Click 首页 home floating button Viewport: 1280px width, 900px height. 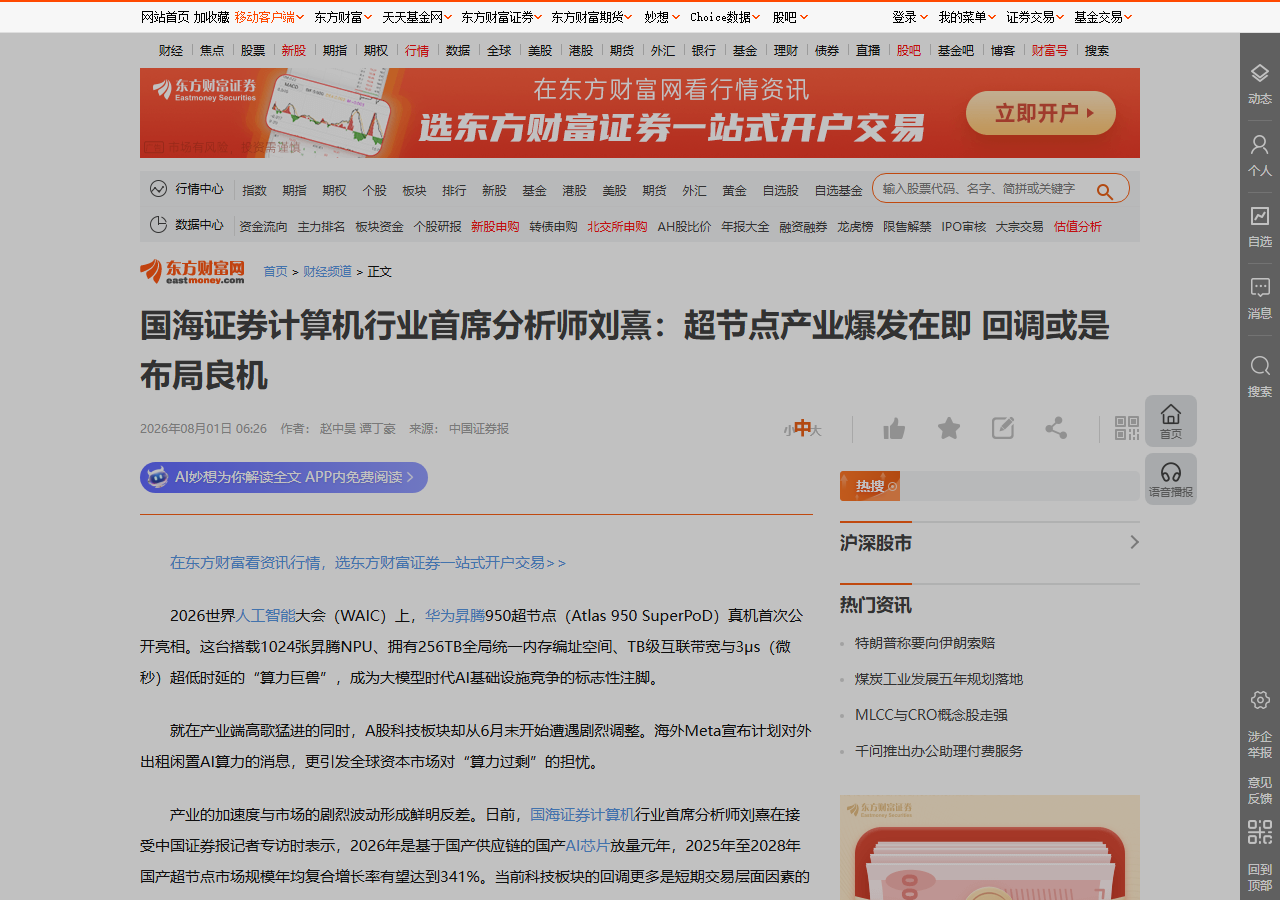(1171, 421)
